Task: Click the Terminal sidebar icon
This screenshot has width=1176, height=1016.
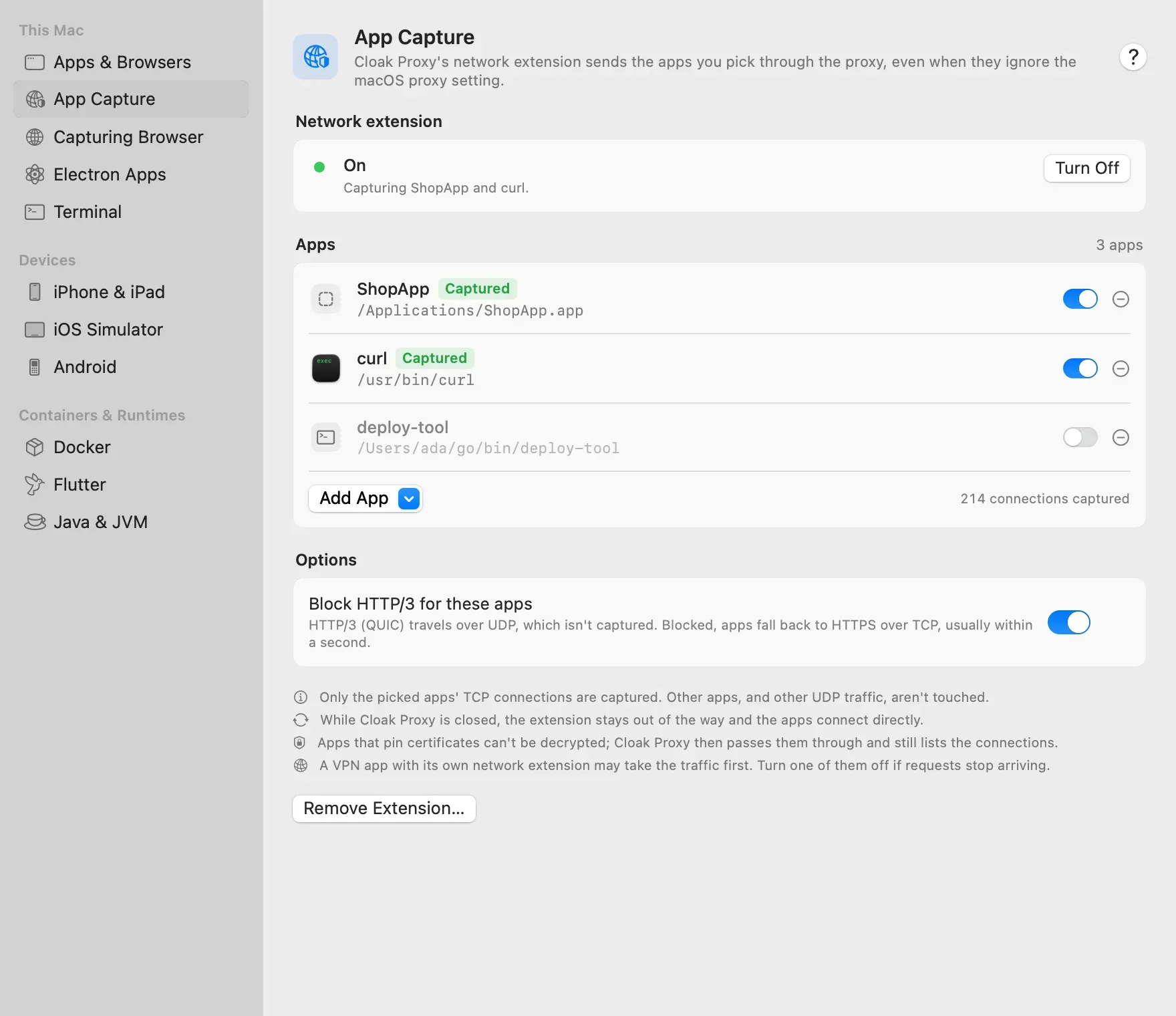Action: [35, 212]
